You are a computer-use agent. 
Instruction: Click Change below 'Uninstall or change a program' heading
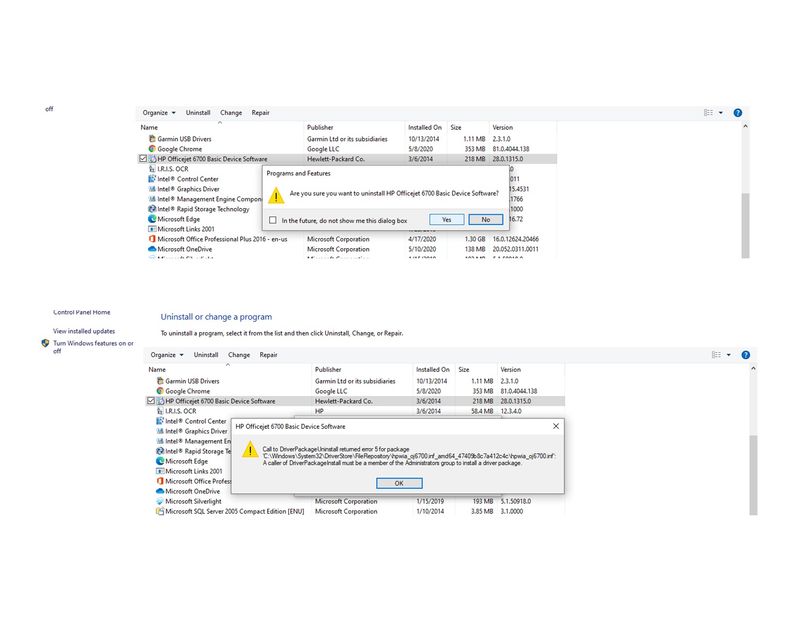pos(239,354)
